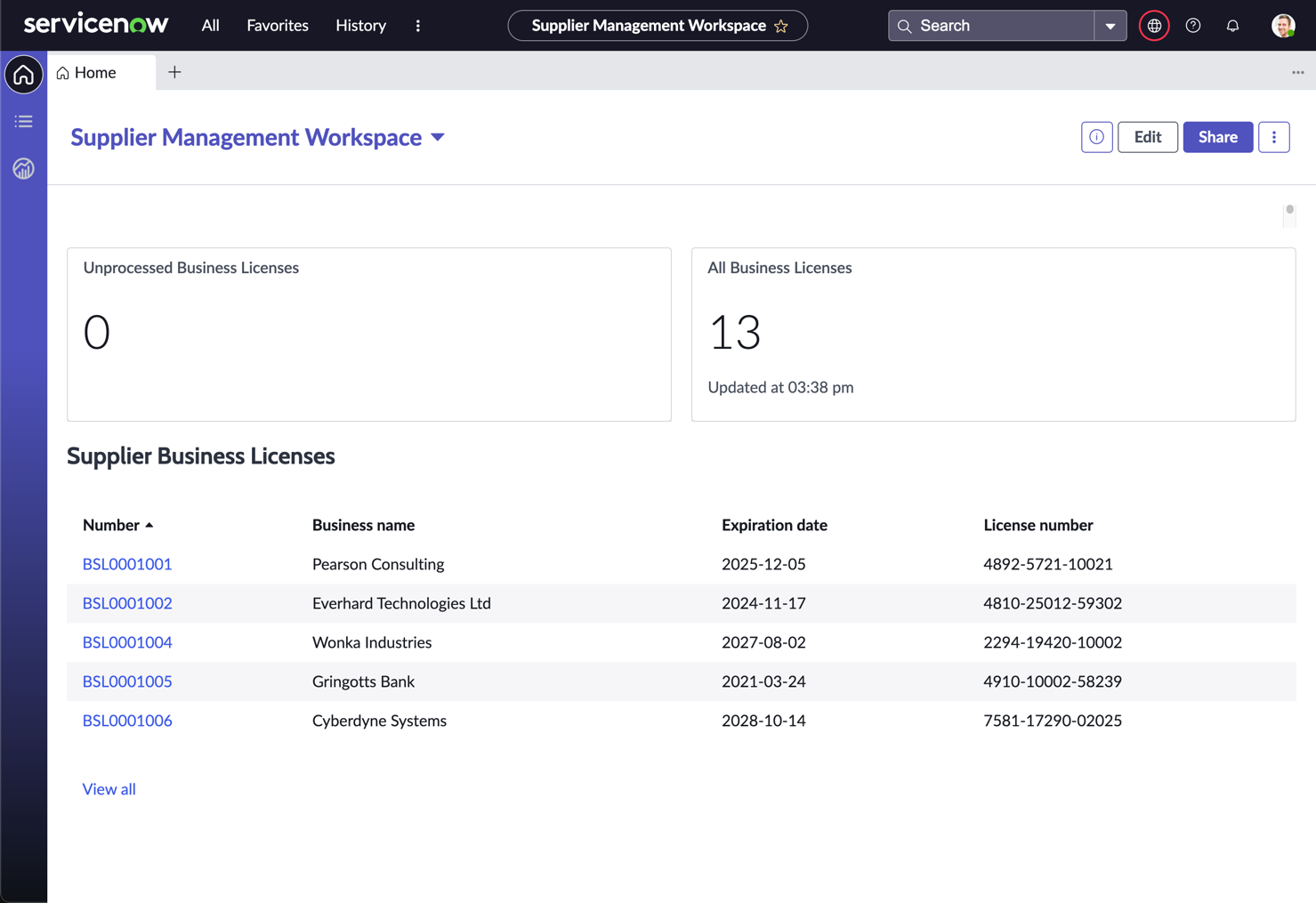Favorite the workspace with star icon
The image size is (1316, 903).
pos(781,26)
